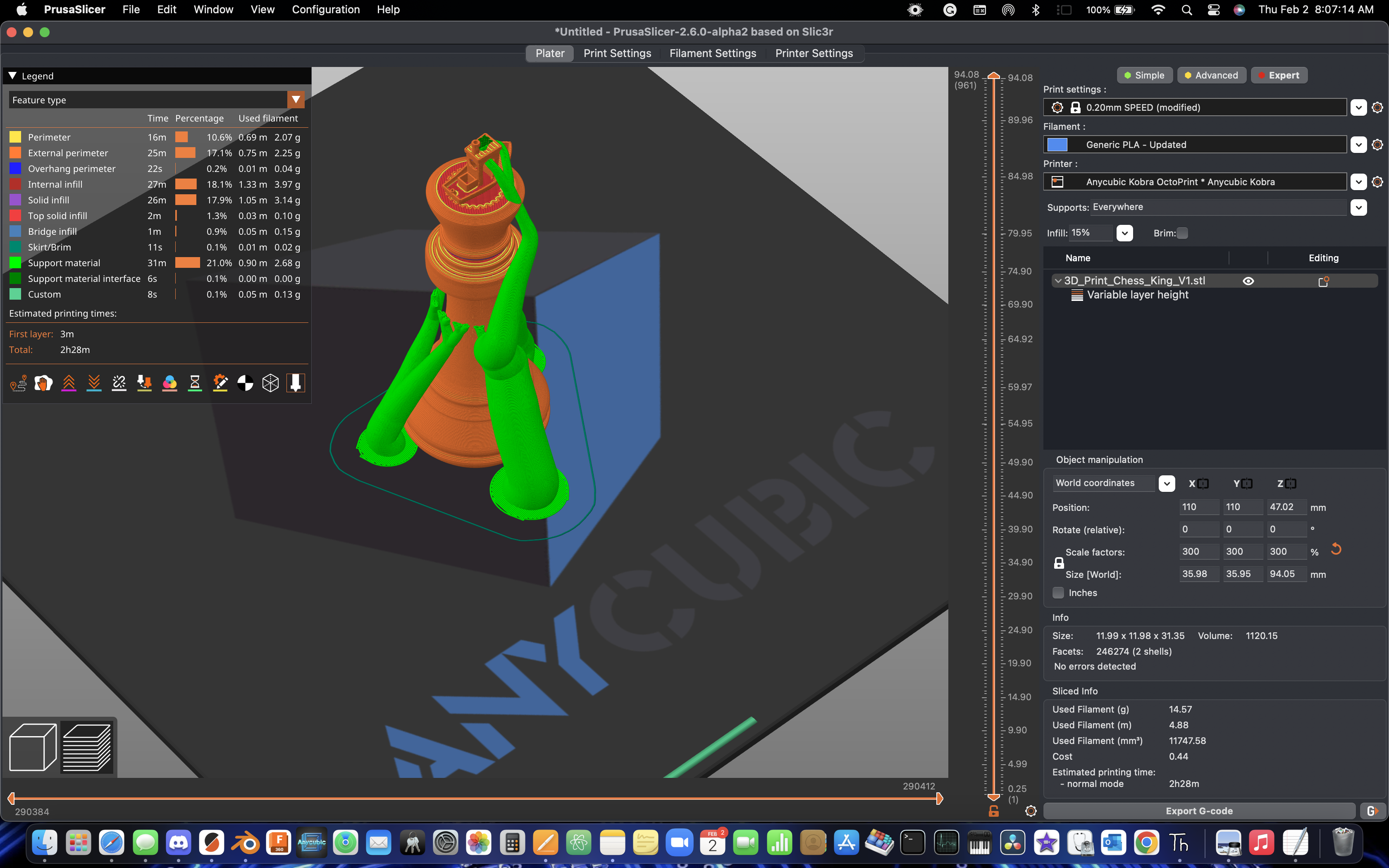Open layer slider settings cog icon

click(1031, 811)
